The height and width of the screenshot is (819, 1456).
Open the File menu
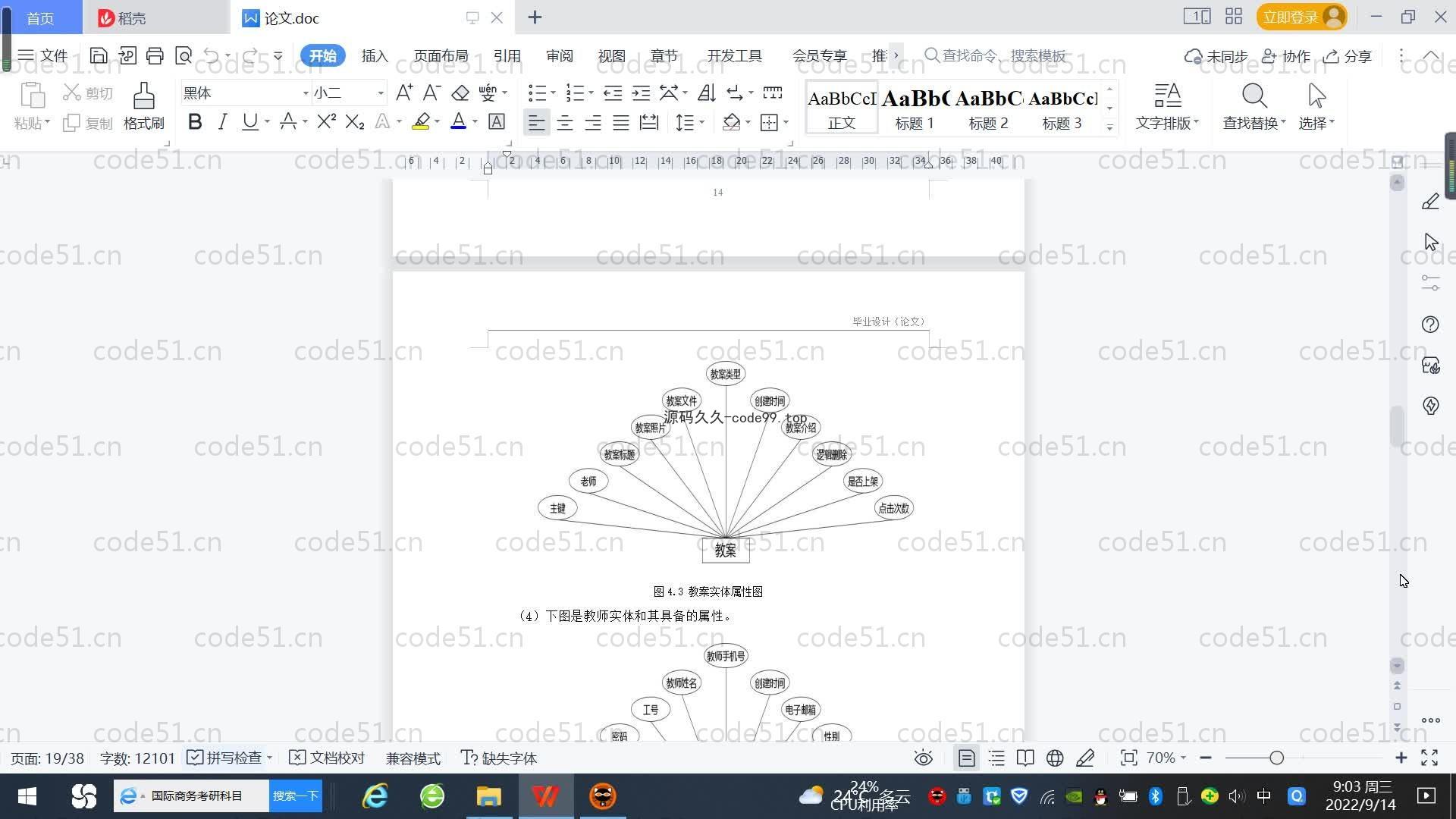click(x=43, y=55)
